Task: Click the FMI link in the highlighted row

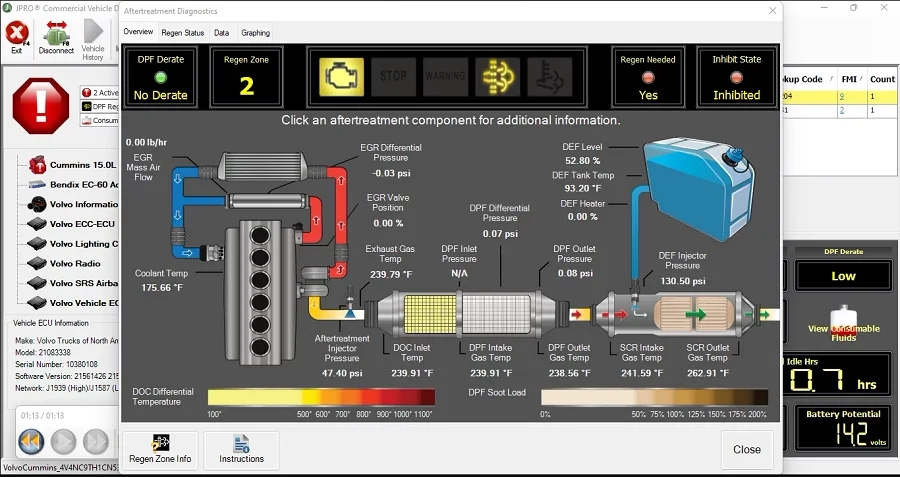Action: pyautogui.click(x=842, y=96)
